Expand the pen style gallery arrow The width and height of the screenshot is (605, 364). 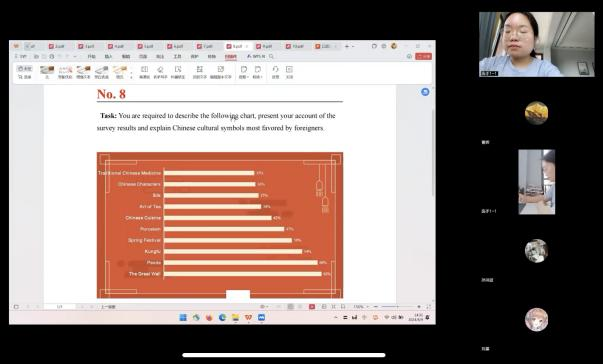(x=131, y=75)
